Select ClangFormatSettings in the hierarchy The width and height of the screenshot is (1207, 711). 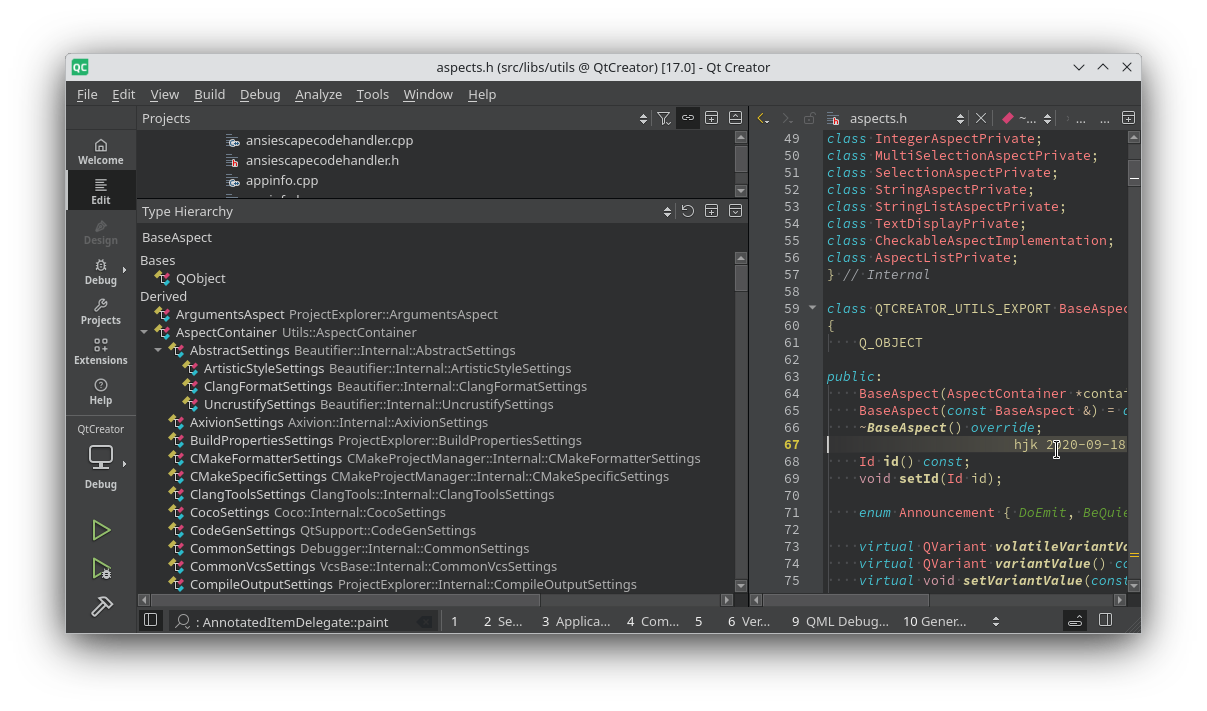[267, 386]
